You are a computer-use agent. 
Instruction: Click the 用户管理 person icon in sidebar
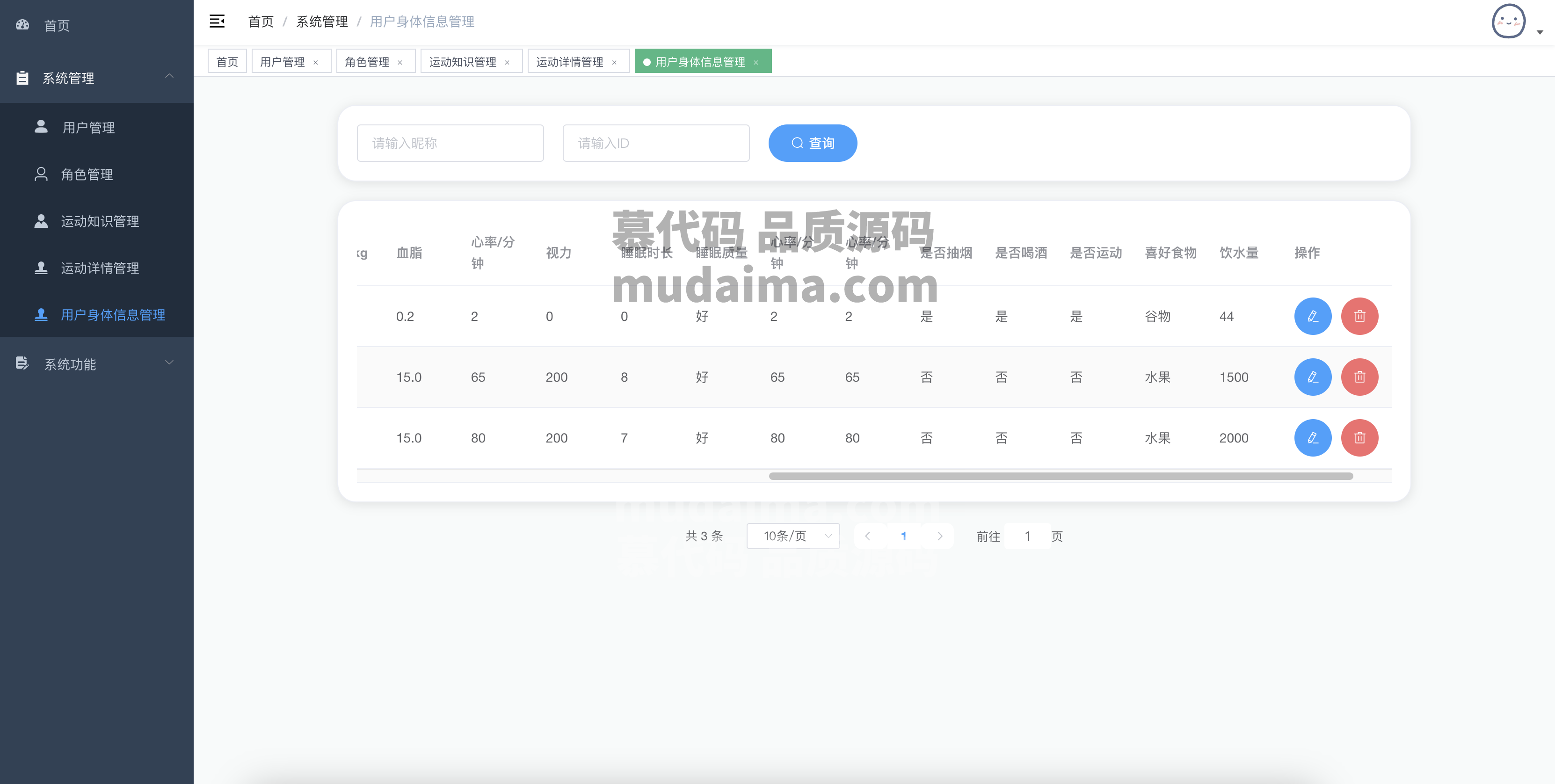tap(41, 126)
